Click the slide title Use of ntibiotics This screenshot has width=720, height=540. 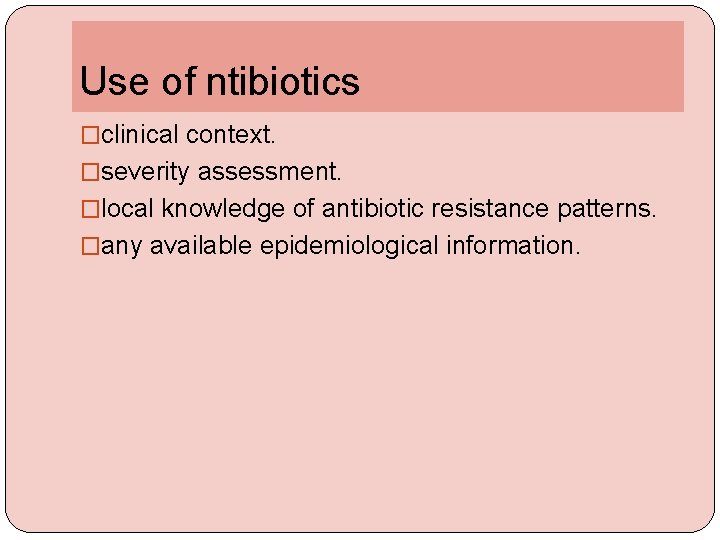tap(219, 82)
